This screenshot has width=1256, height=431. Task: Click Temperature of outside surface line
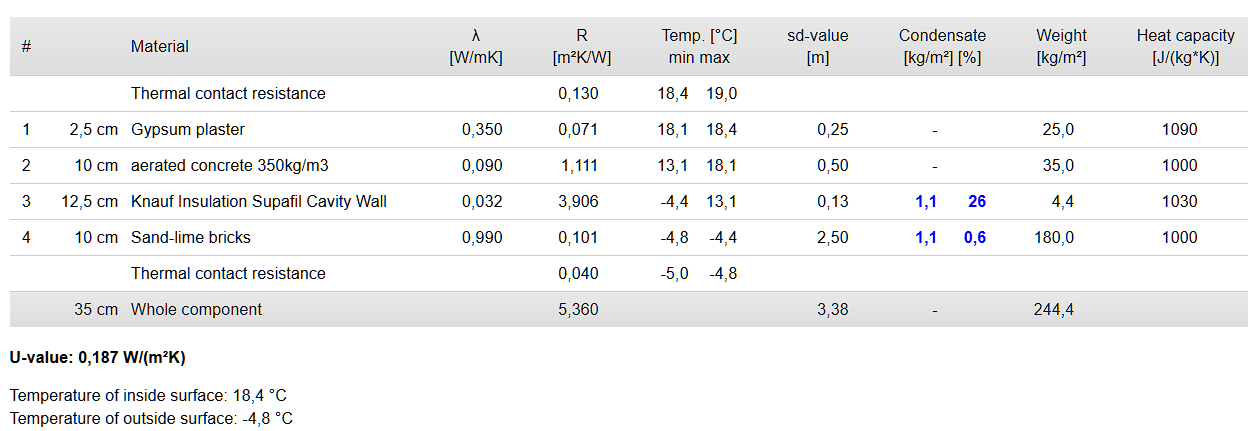click(x=151, y=418)
